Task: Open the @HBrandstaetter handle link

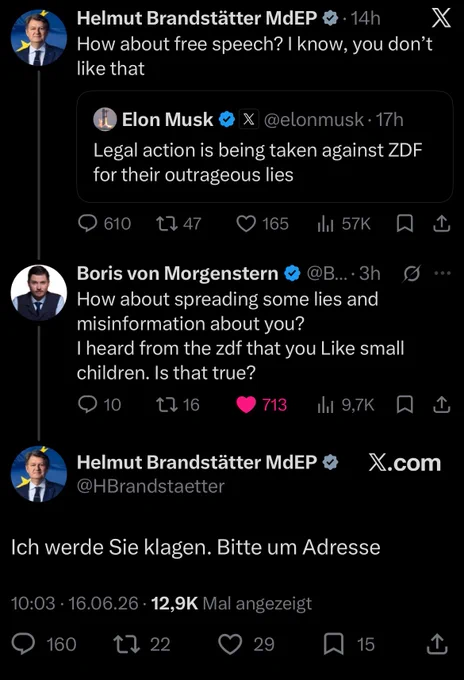Action: tap(150, 486)
